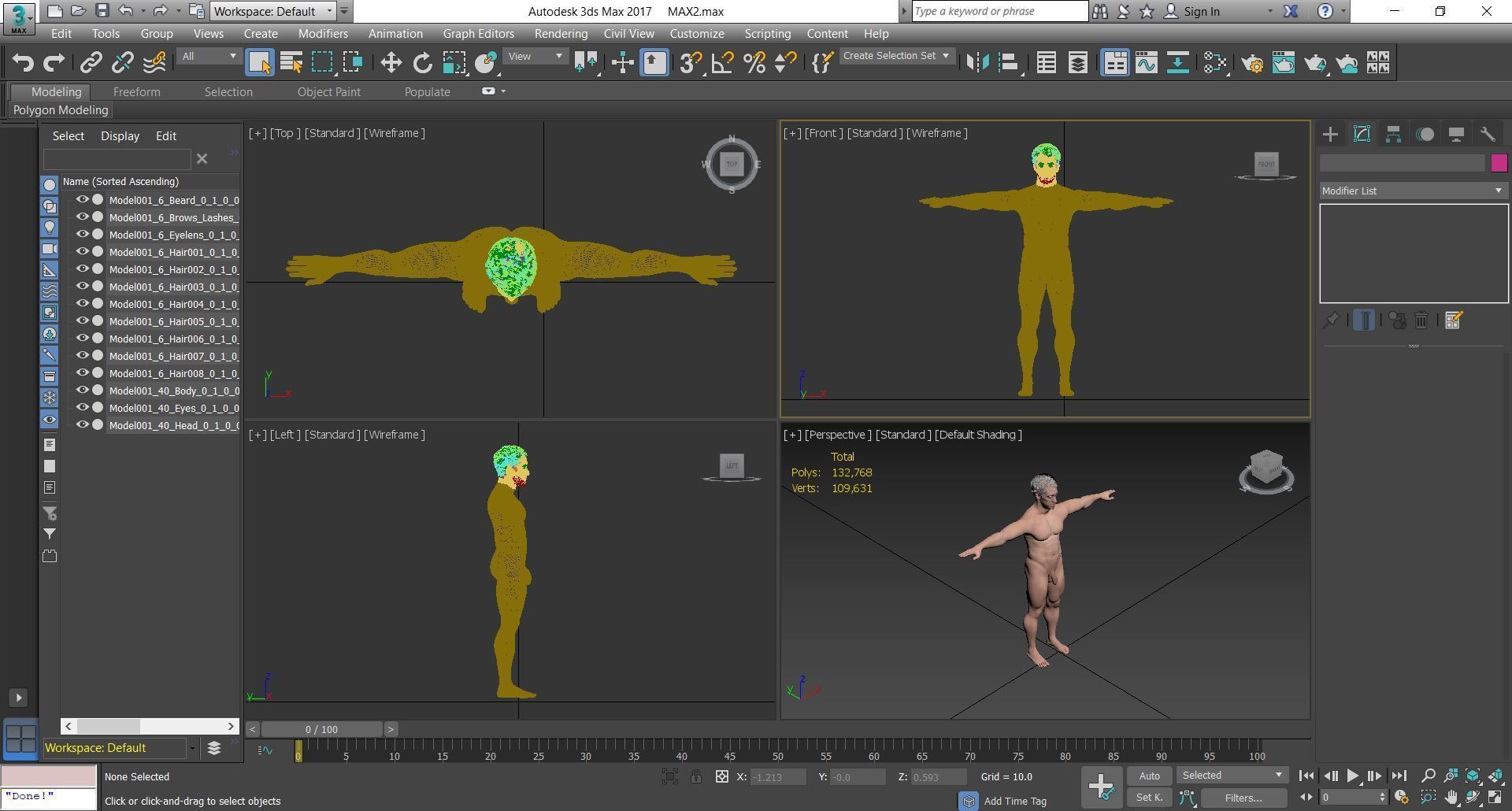Hide Model001_6_Hair001 object via eye icon
The width and height of the screenshot is (1512, 811).
(82, 252)
